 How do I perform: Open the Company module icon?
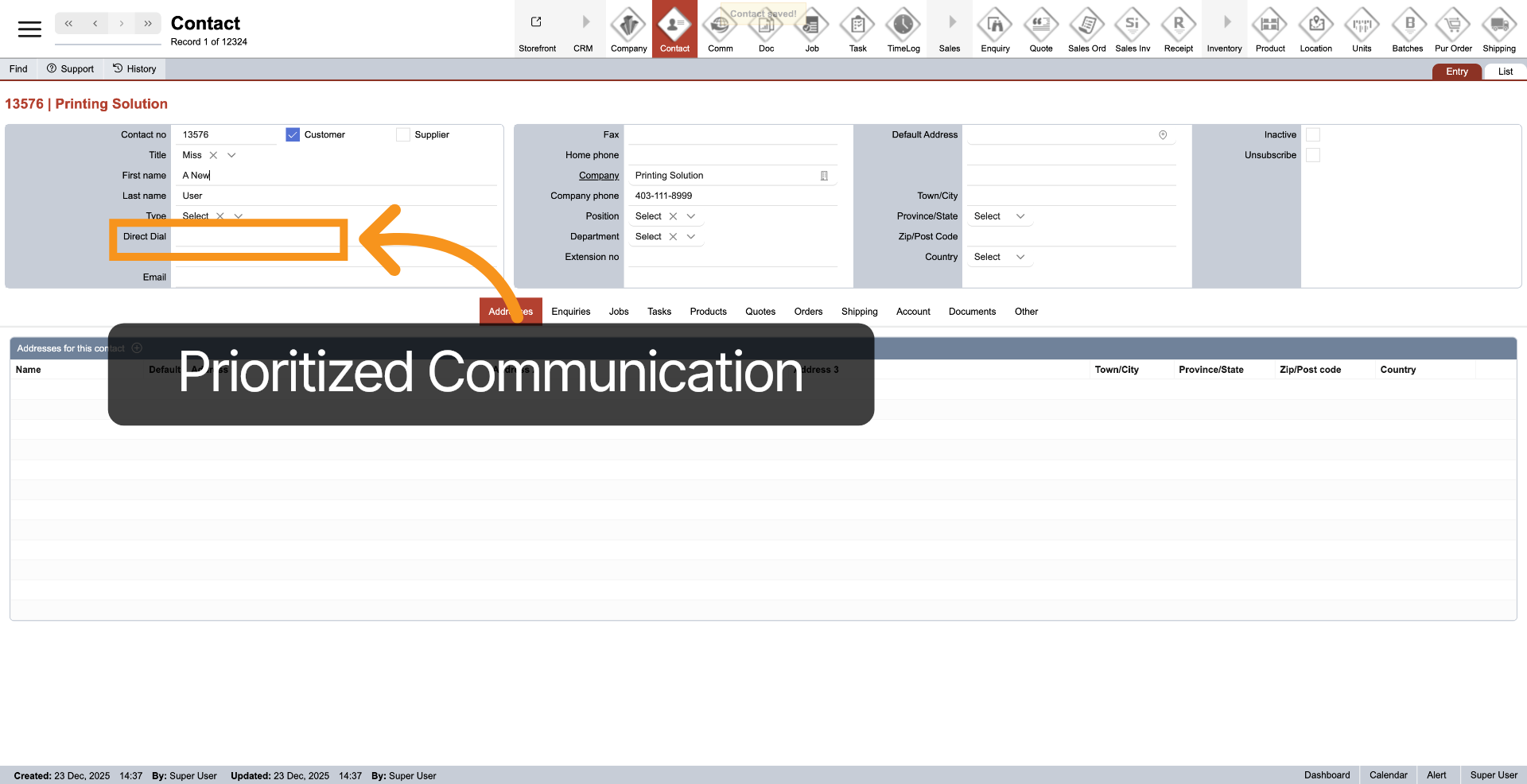pyautogui.click(x=628, y=26)
